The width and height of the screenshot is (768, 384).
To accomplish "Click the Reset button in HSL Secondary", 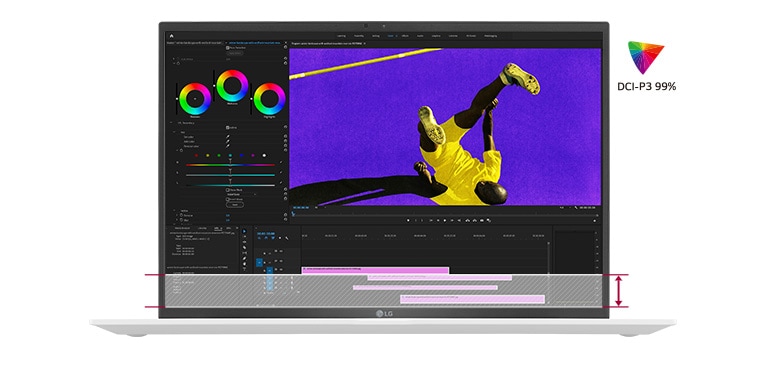I will point(235,205).
